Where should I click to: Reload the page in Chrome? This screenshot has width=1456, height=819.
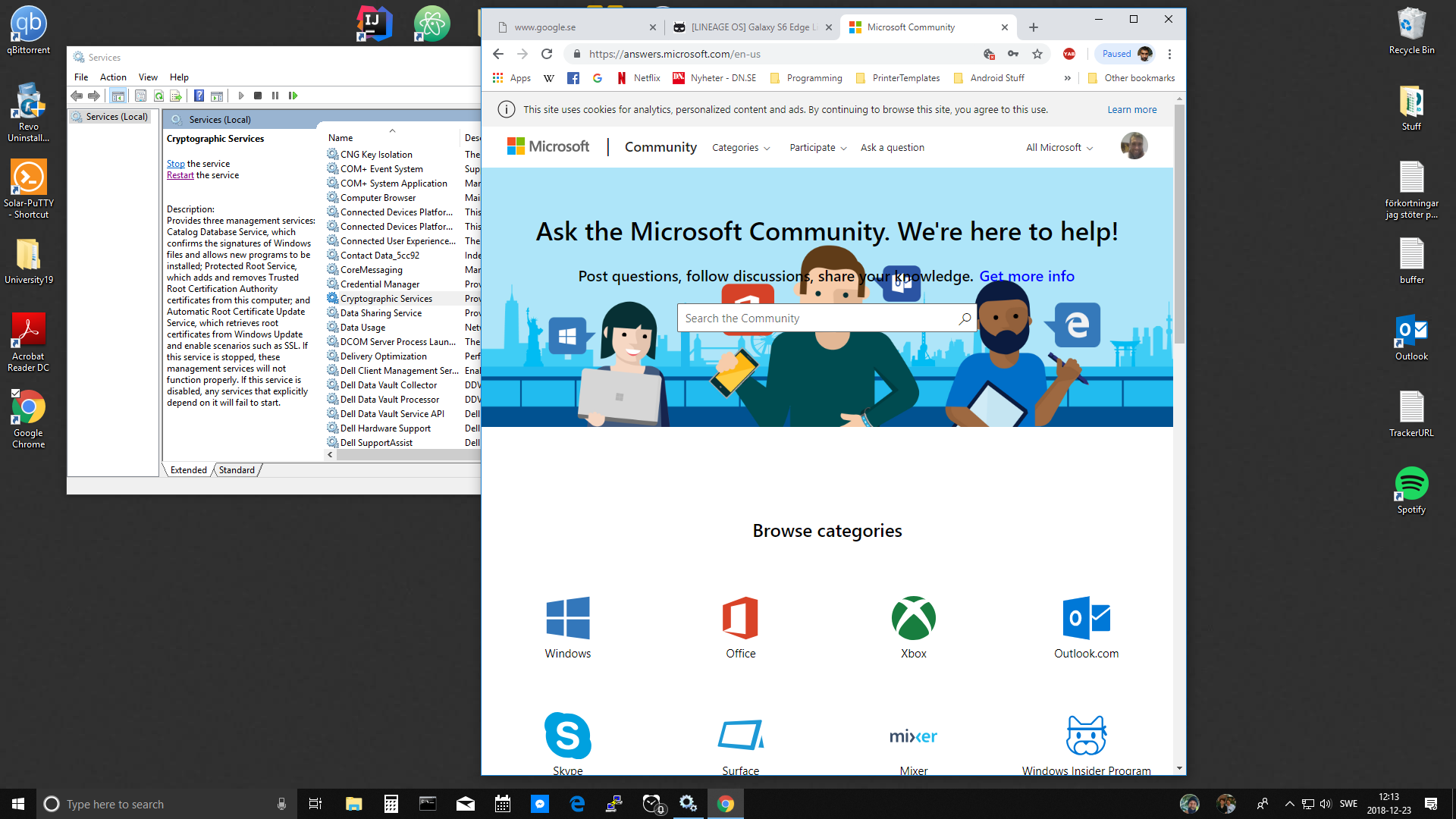point(547,54)
